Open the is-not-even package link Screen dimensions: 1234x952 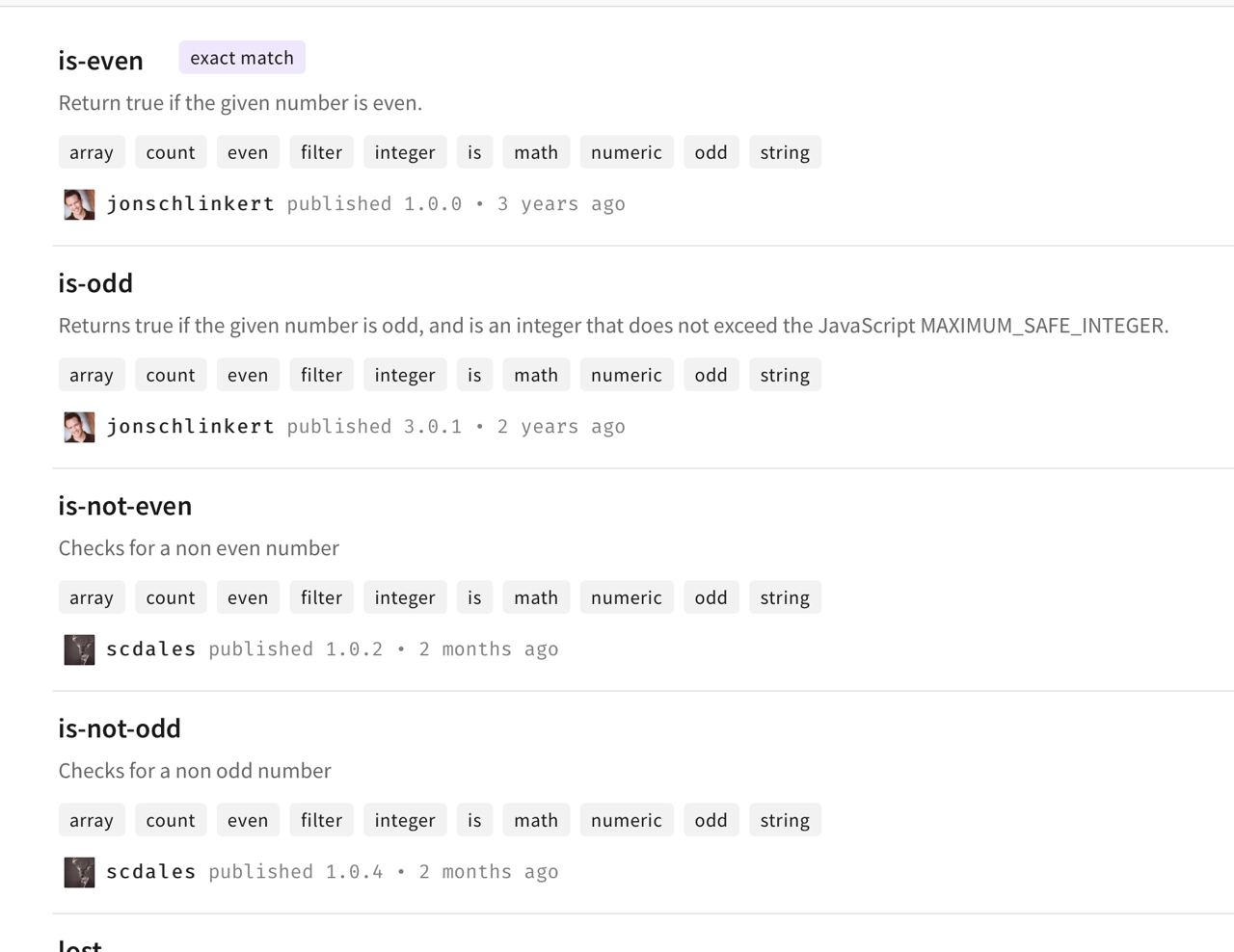(x=124, y=506)
